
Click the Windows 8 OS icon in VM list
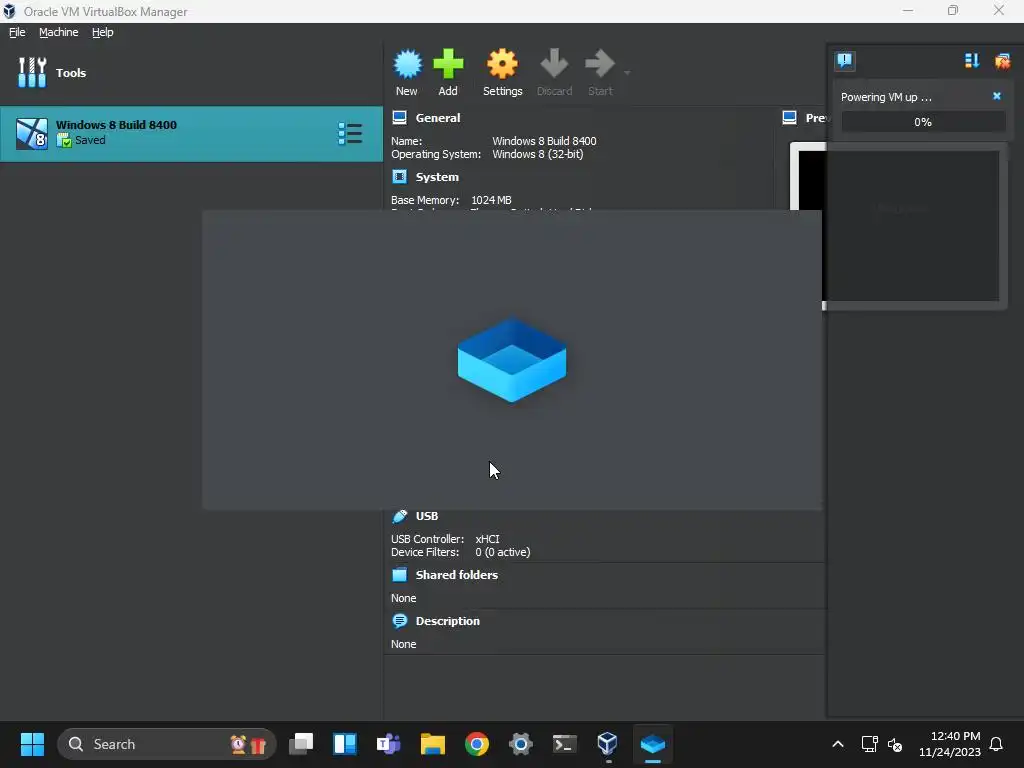point(32,134)
